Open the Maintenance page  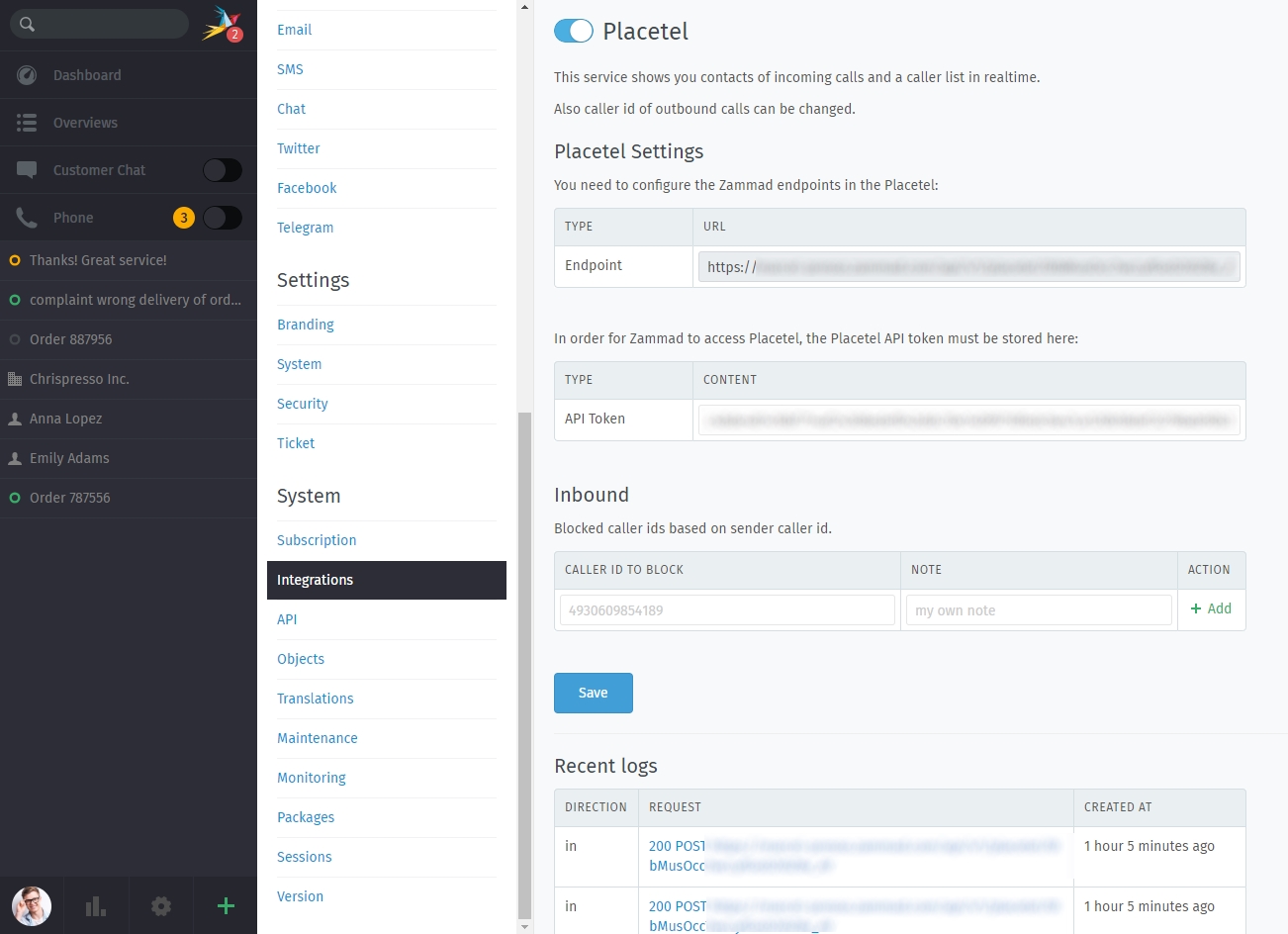pyautogui.click(x=317, y=738)
